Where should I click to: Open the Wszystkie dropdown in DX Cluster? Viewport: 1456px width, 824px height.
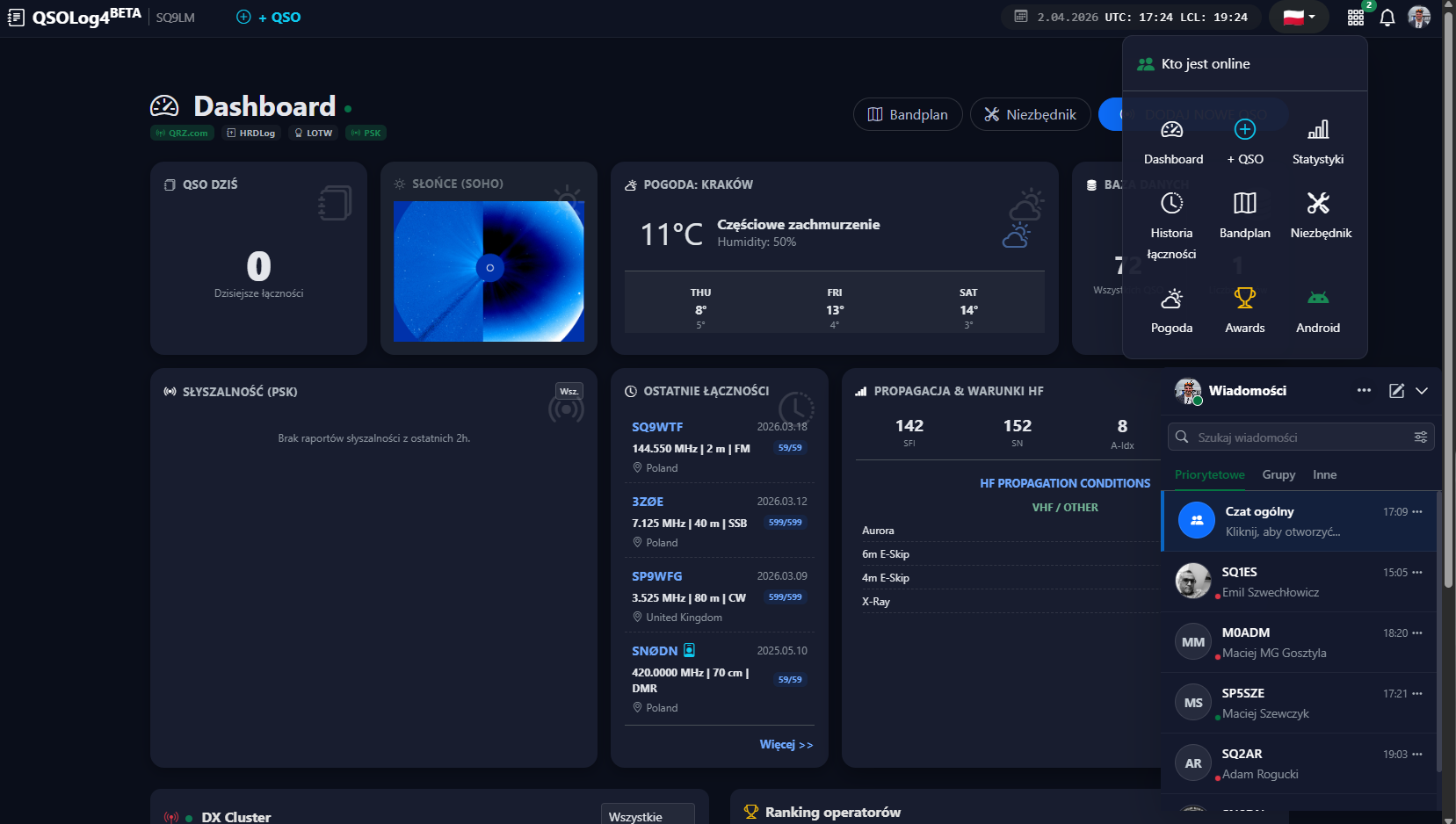pyautogui.click(x=648, y=815)
